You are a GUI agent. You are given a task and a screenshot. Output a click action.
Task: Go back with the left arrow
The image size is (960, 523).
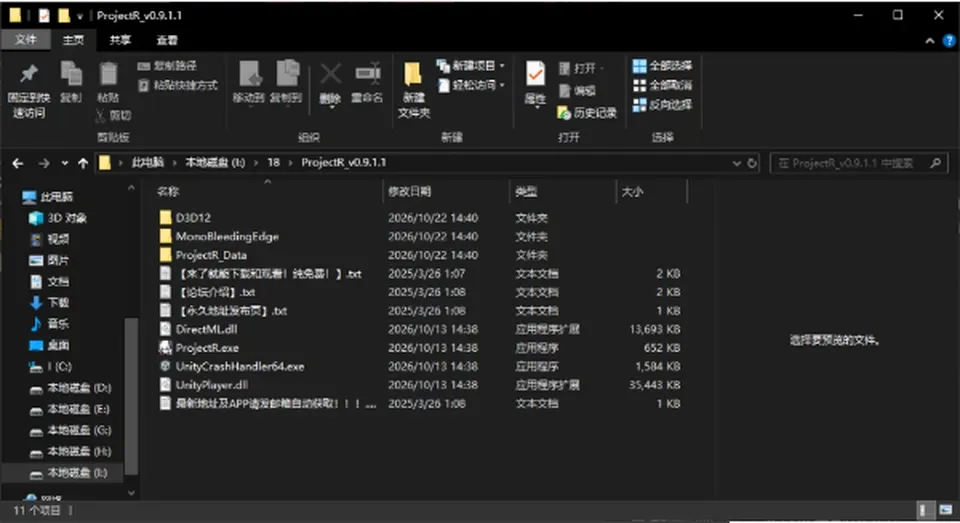tap(18, 164)
